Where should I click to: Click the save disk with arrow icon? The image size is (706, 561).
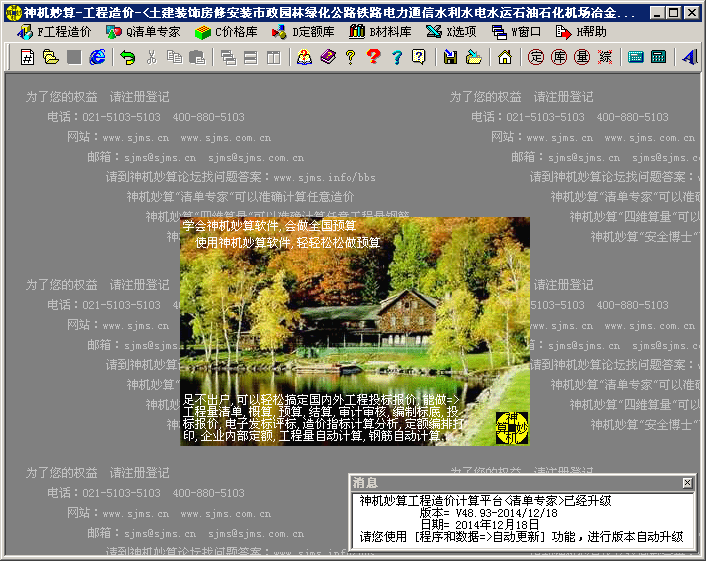pyautogui.click(x=450, y=57)
